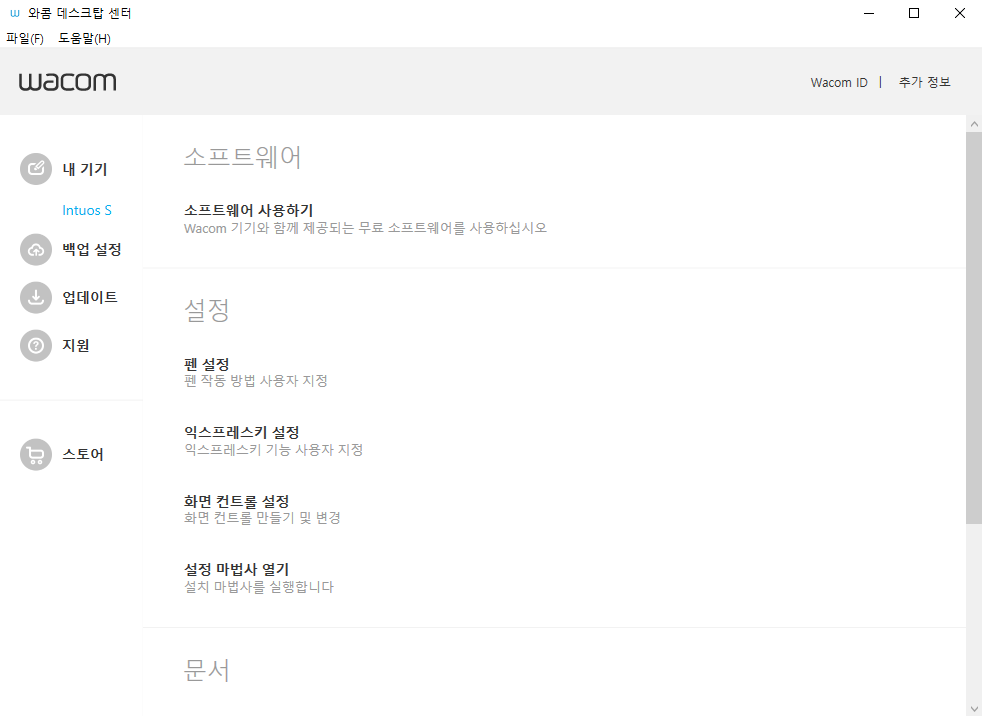This screenshot has height=716, width=982.
Task: Open 소프트웨어 사용하기 option
Action: (x=249, y=210)
